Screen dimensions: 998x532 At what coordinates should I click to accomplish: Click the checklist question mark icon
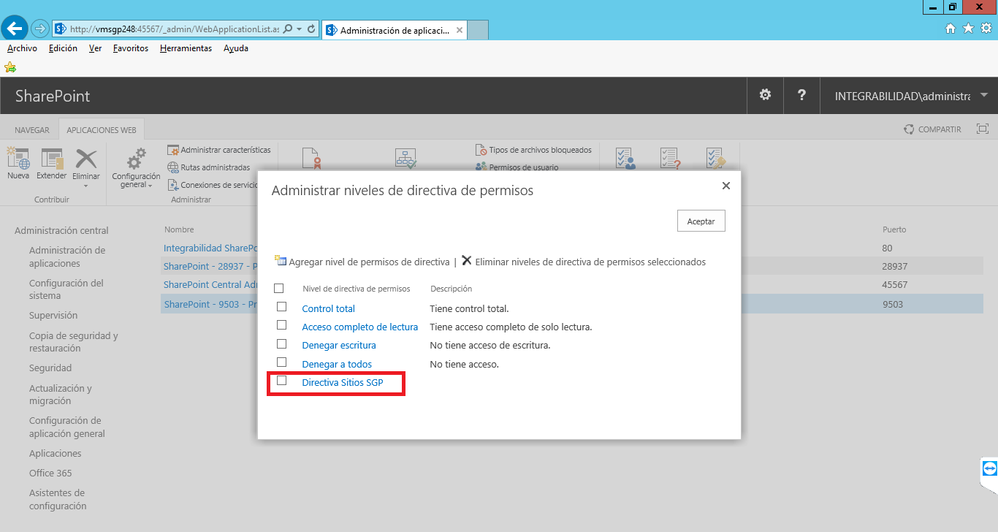[x=670, y=158]
